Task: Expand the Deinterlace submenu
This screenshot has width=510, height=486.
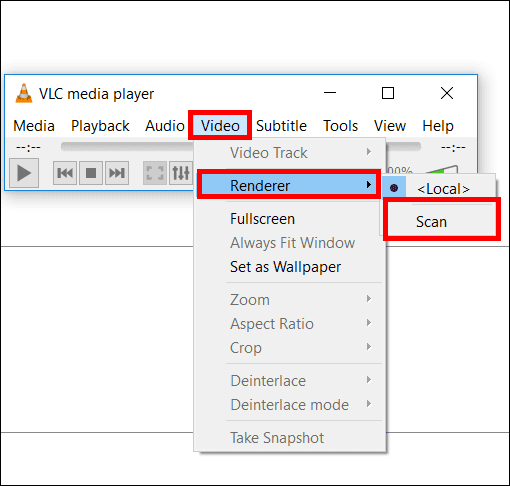Action: coord(289,381)
